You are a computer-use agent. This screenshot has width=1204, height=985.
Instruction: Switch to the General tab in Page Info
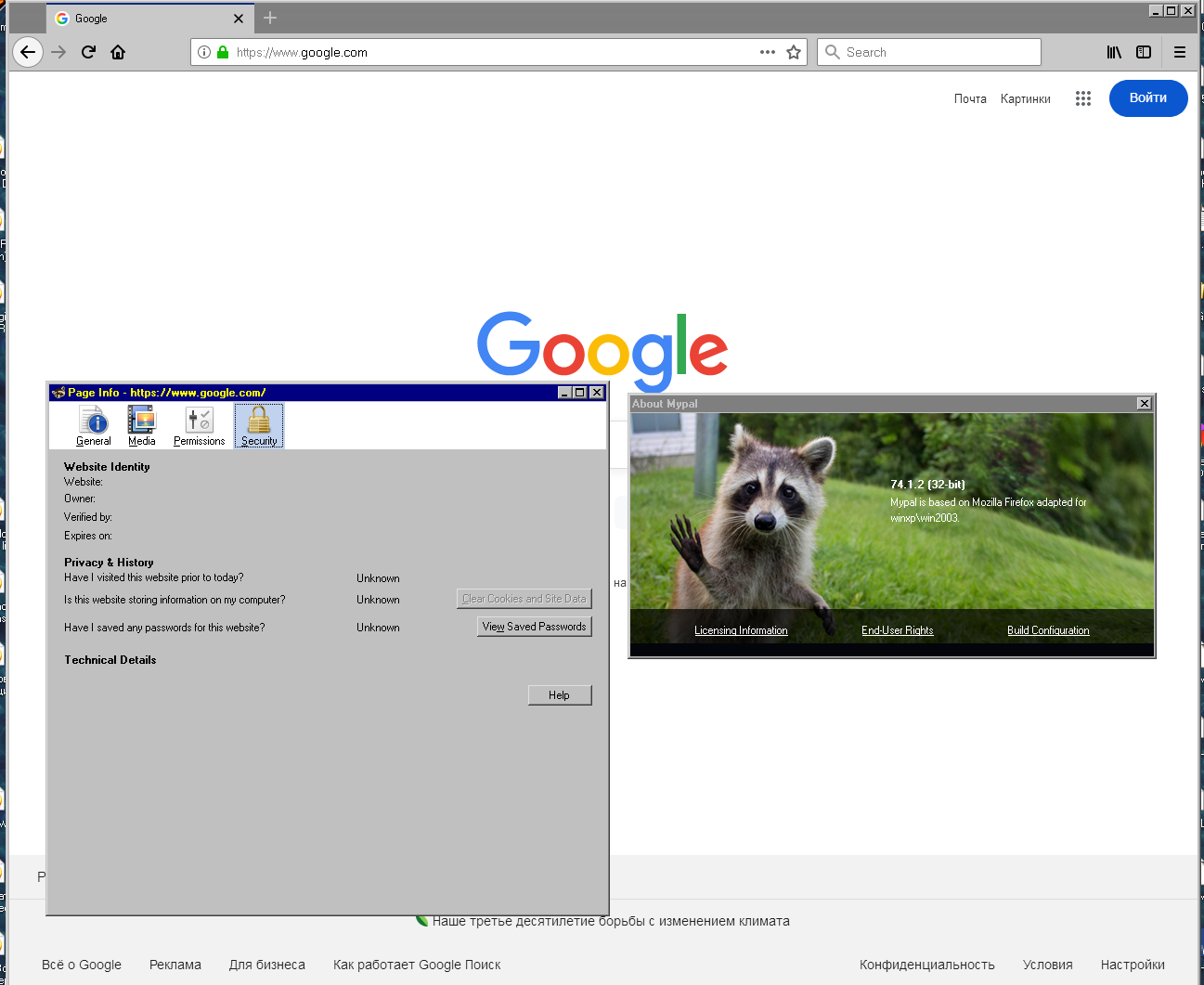coord(94,426)
